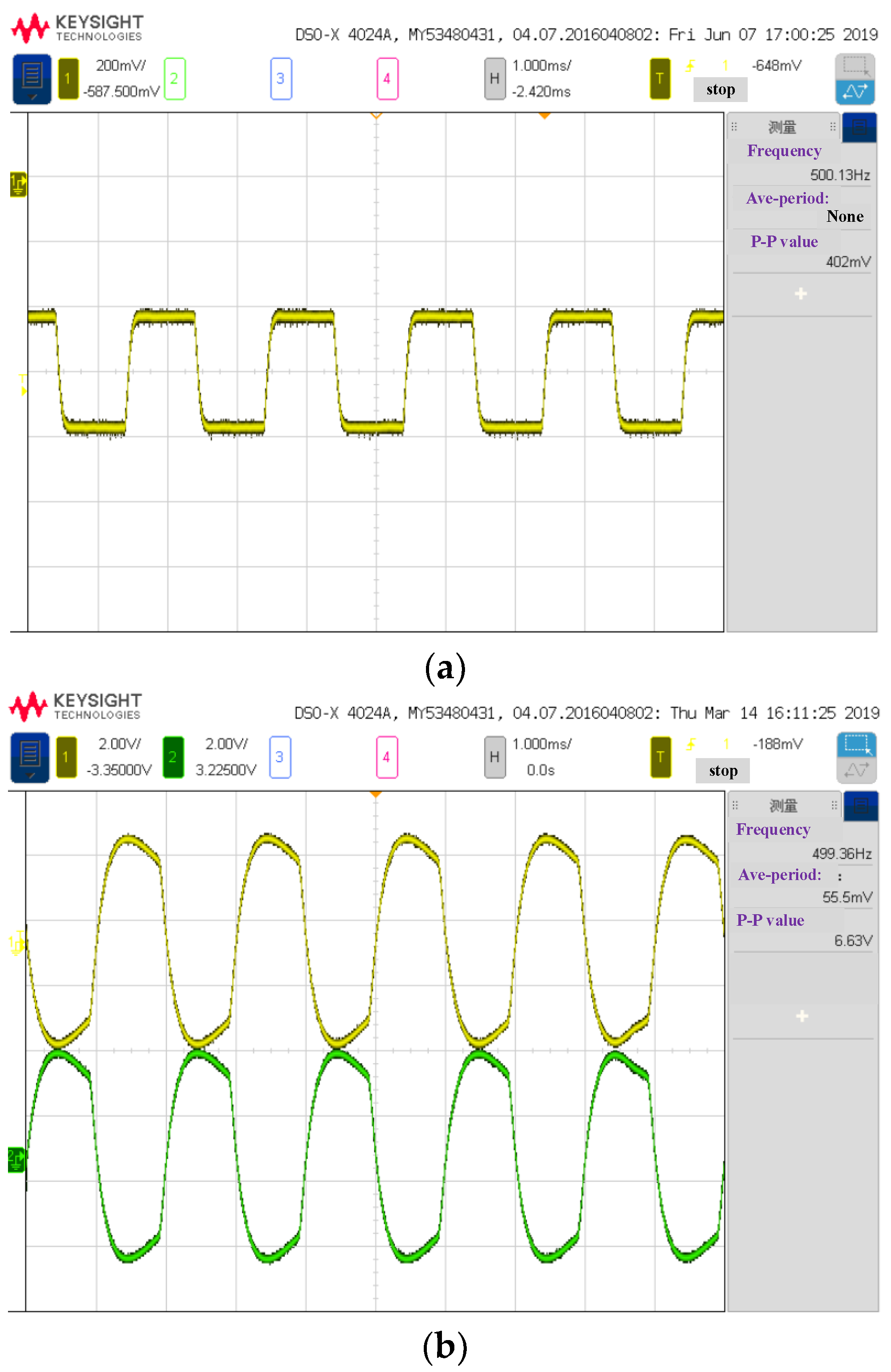Click trigger T button in bottom oscilloscope
The height and width of the screenshot is (1372, 891).
tap(660, 757)
